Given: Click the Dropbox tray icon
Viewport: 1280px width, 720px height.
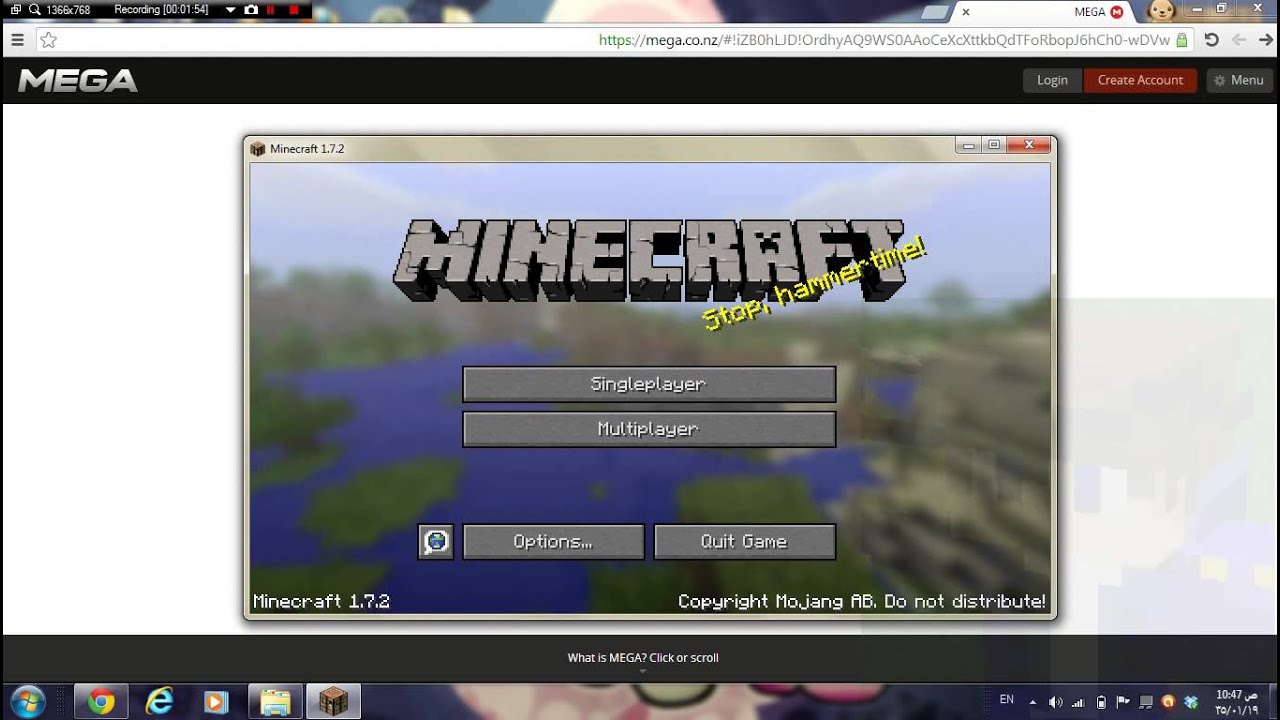Looking at the screenshot, I should coord(1191,702).
